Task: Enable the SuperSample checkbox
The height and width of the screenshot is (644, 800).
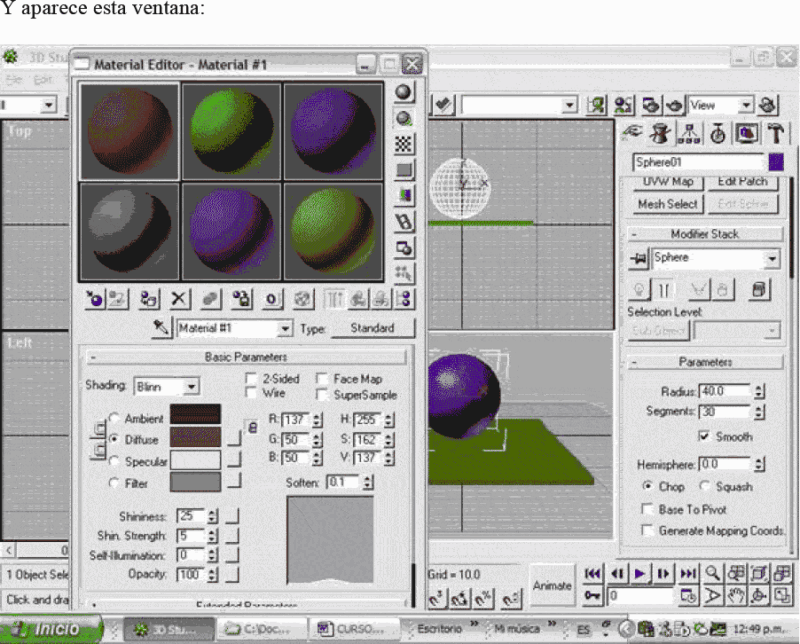Action: pyautogui.click(x=322, y=394)
